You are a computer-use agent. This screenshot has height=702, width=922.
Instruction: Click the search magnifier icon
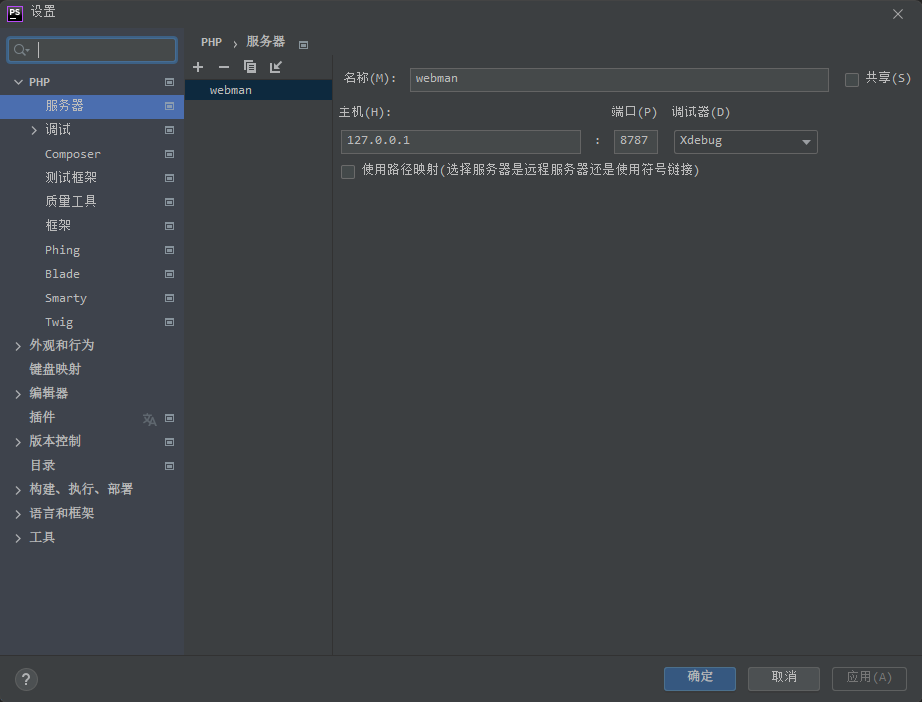[x=21, y=51]
